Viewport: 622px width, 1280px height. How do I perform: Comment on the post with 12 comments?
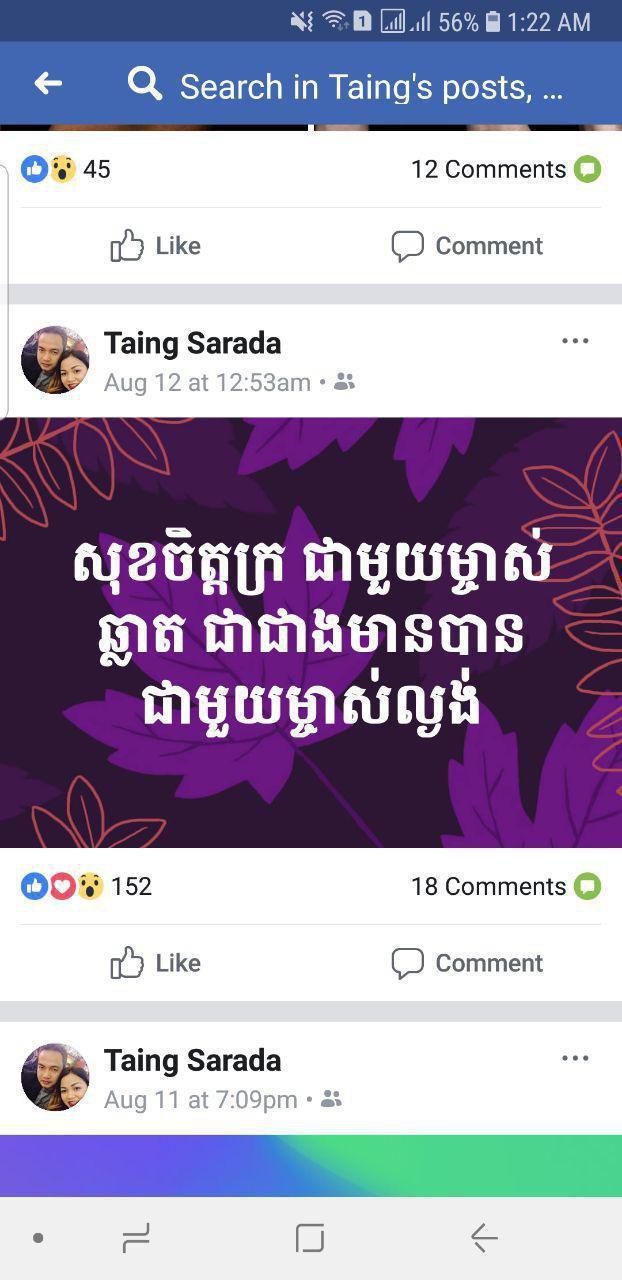[467, 246]
